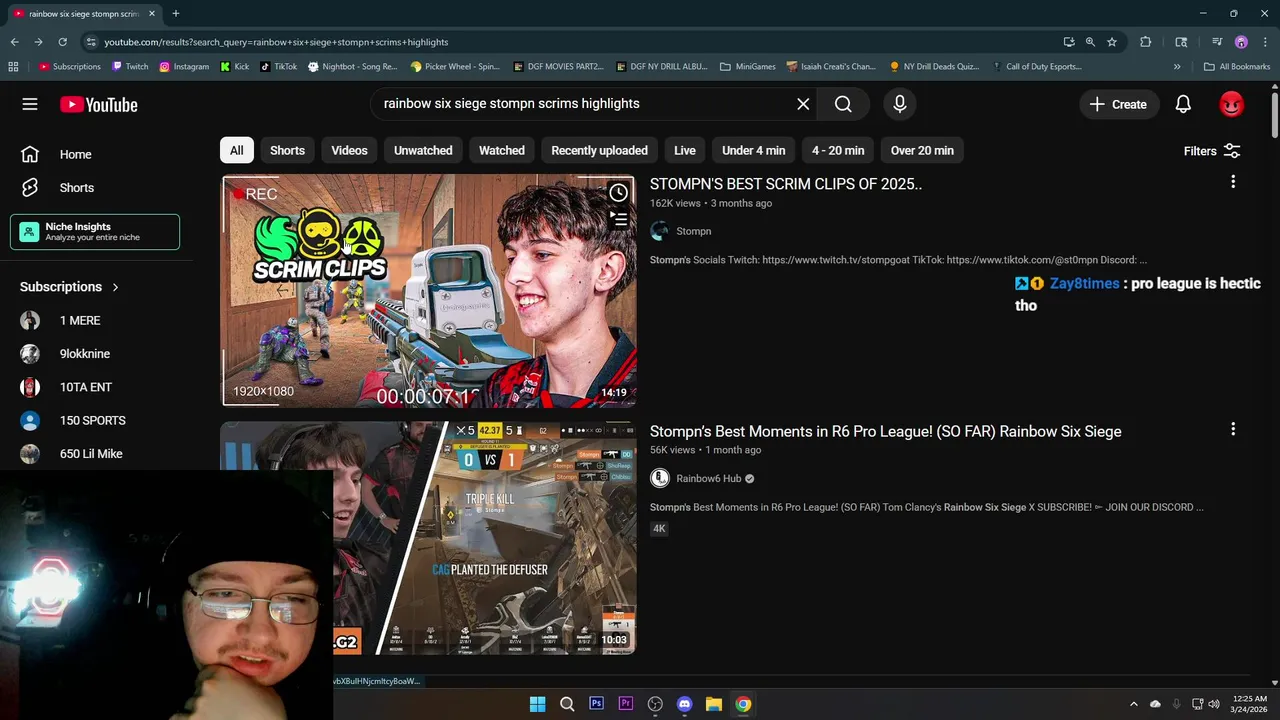Filter to Under 4 min videos

(754, 150)
